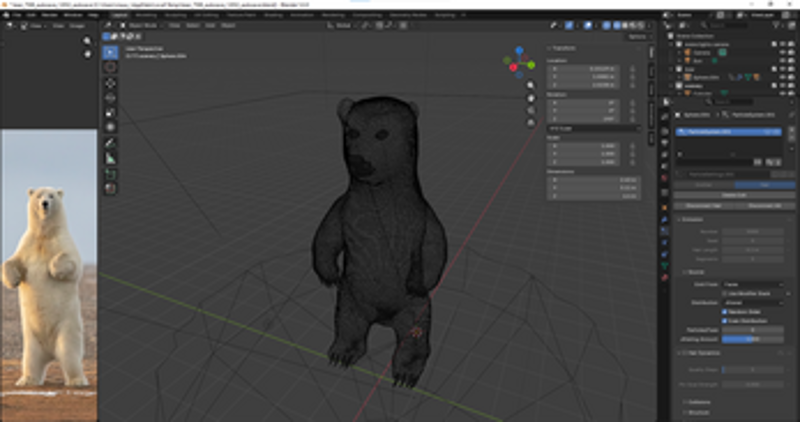This screenshot has width=800, height=422.
Task: Open the File menu
Action: click(x=17, y=15)
